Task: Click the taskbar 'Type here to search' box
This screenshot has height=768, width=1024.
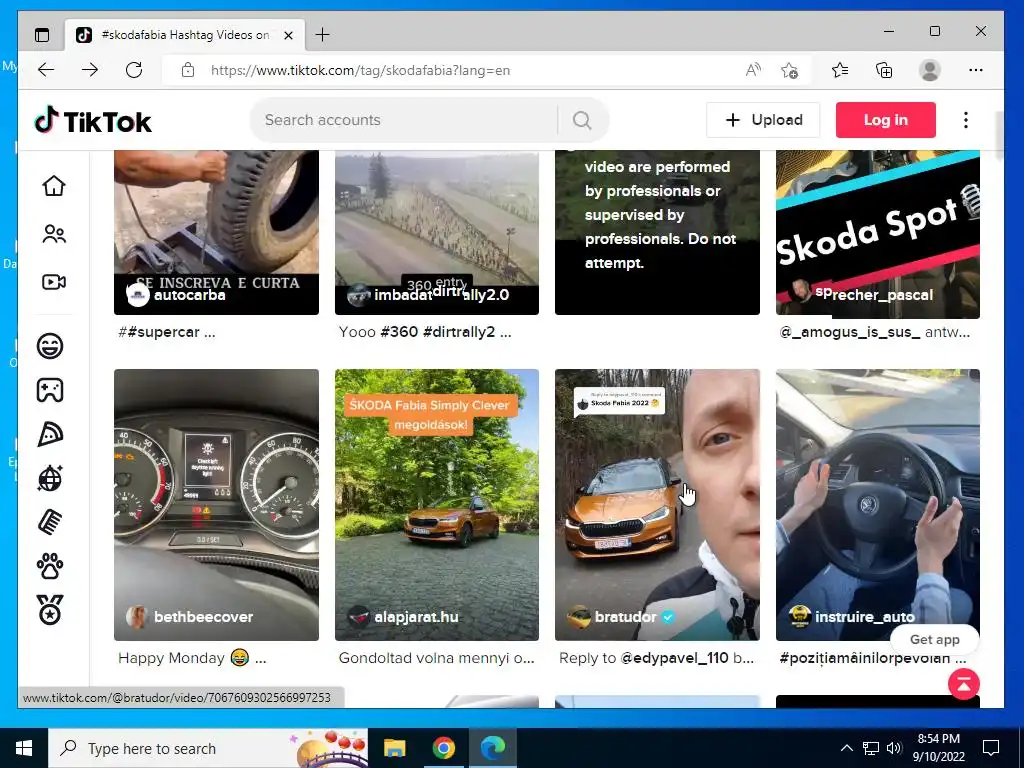Action: [208, 748]
